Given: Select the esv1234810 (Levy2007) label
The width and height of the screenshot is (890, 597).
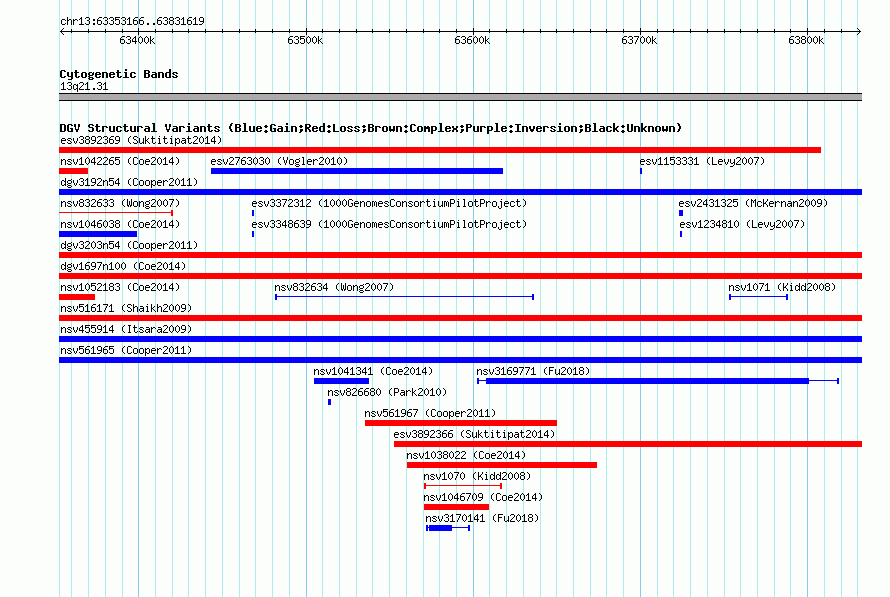Looking at the screenshot, I should pyautogui.click(x=742, y=224).
